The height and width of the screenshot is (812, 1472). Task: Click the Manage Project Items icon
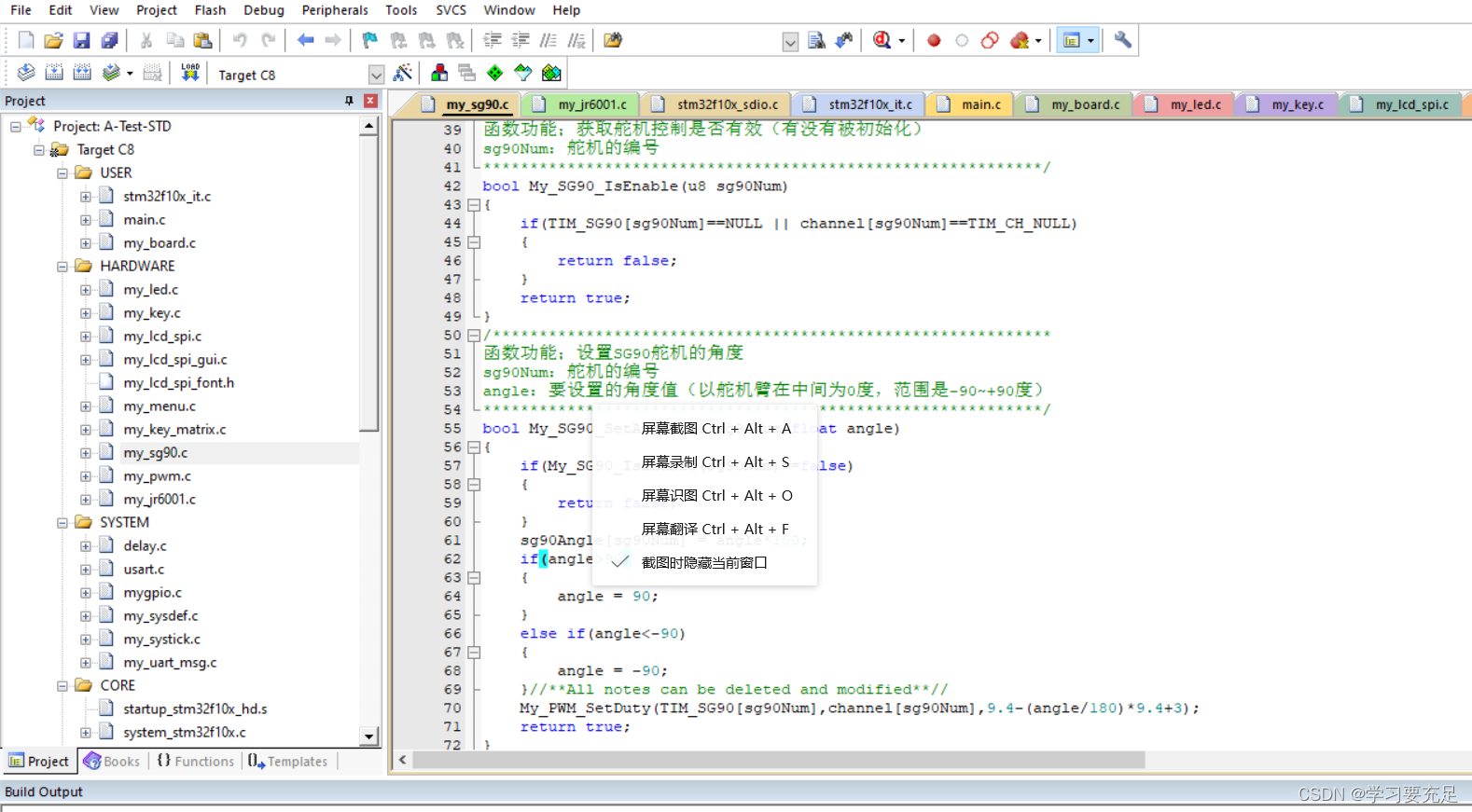[439, 73]
